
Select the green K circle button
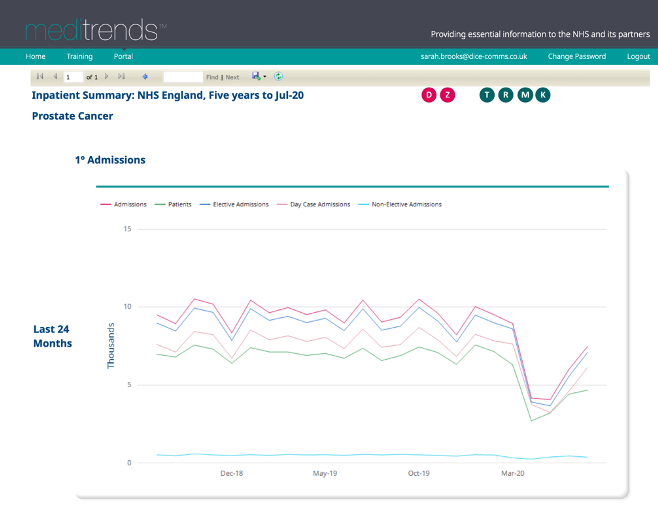tap(543, 95)
